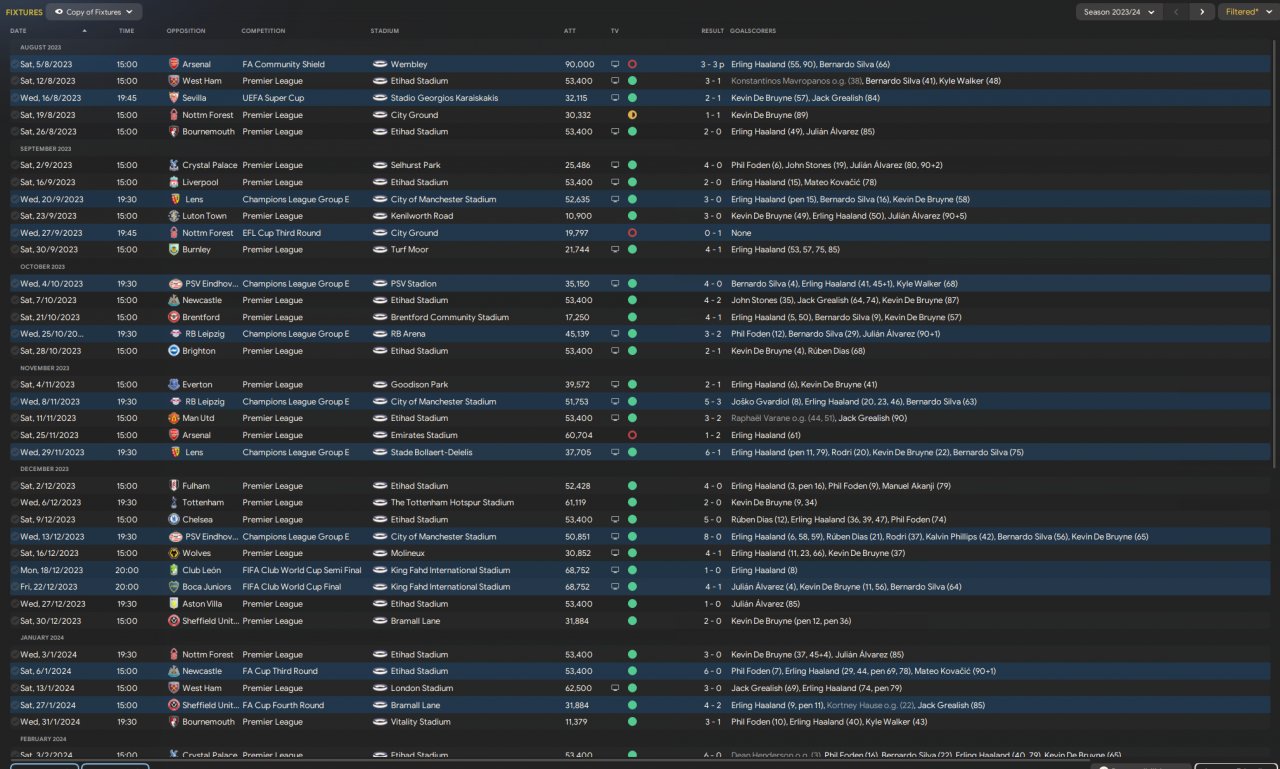Open the Copy of Fixtures view dropdown

point(94,12)
